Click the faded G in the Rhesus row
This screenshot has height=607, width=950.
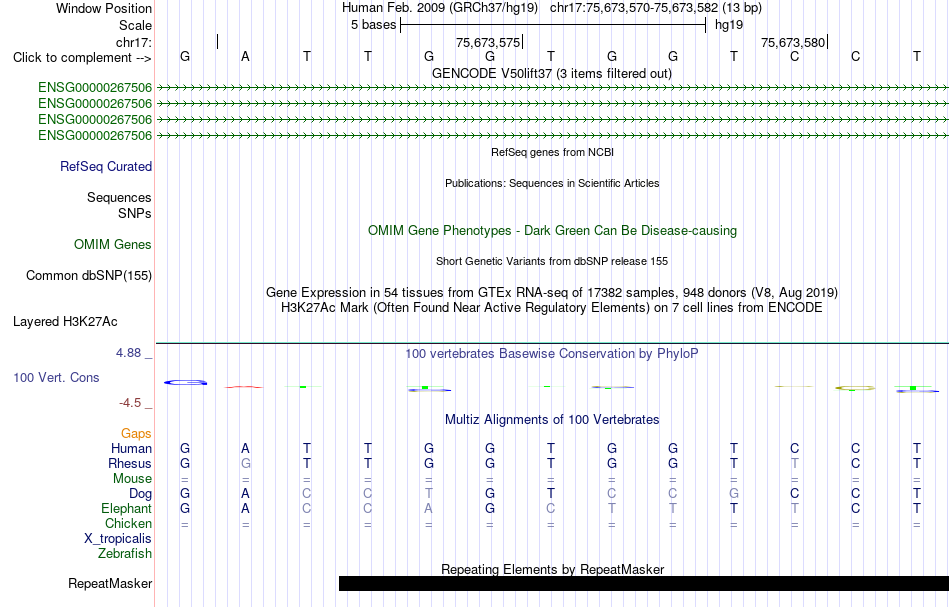coord(245,464)
